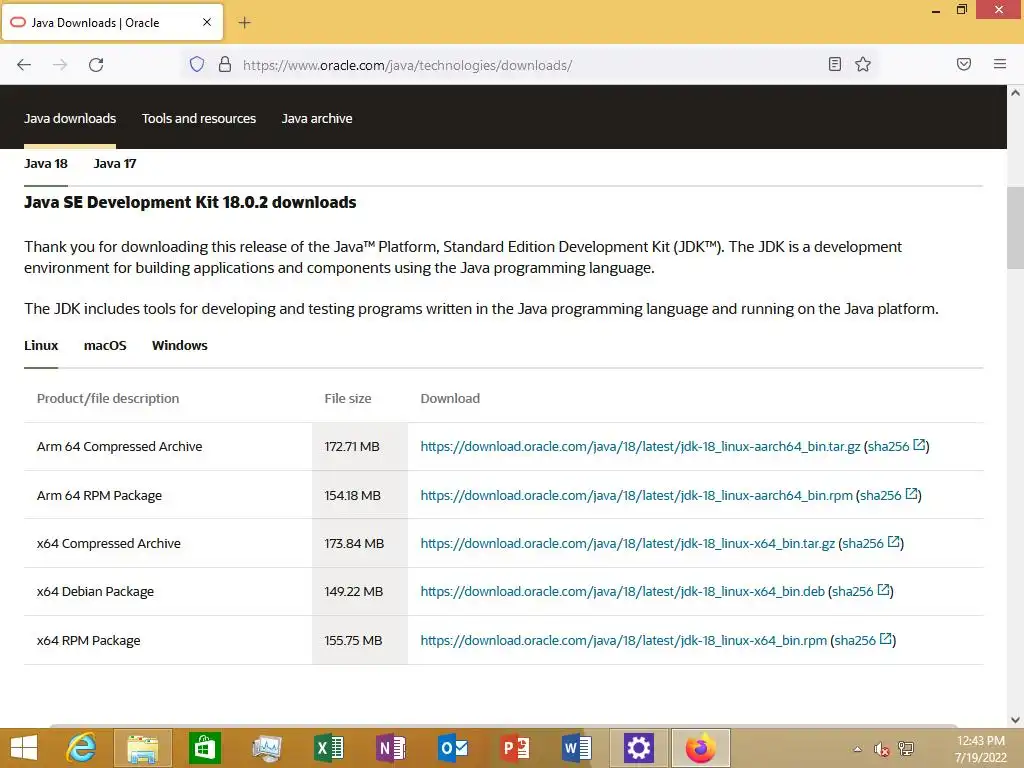1024x768 pixels.
Task: Open the Windows Store taskbar icon
Action: point(204,748)
